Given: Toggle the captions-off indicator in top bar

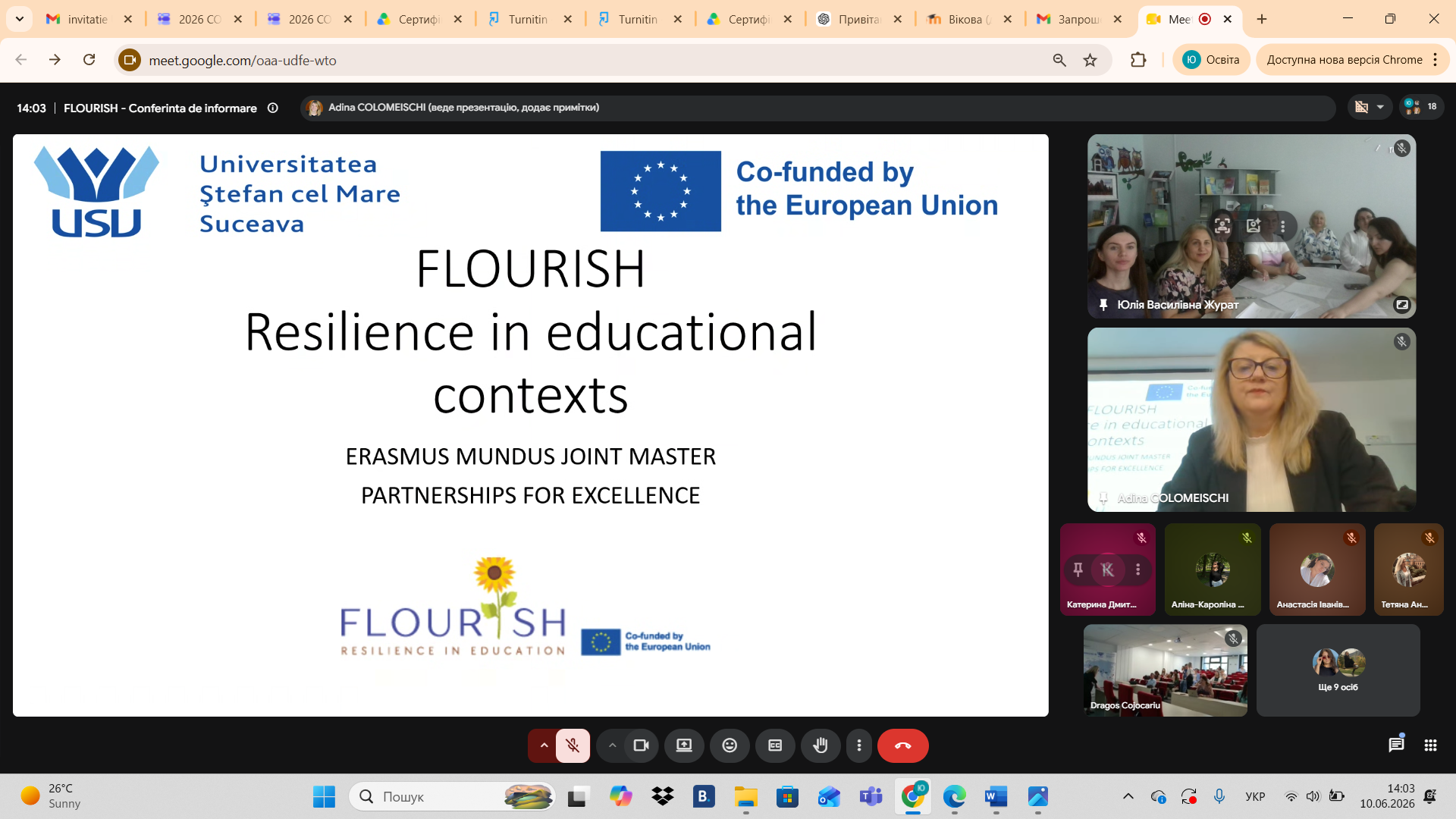Looking at the screenshot, I should 1362,107.
